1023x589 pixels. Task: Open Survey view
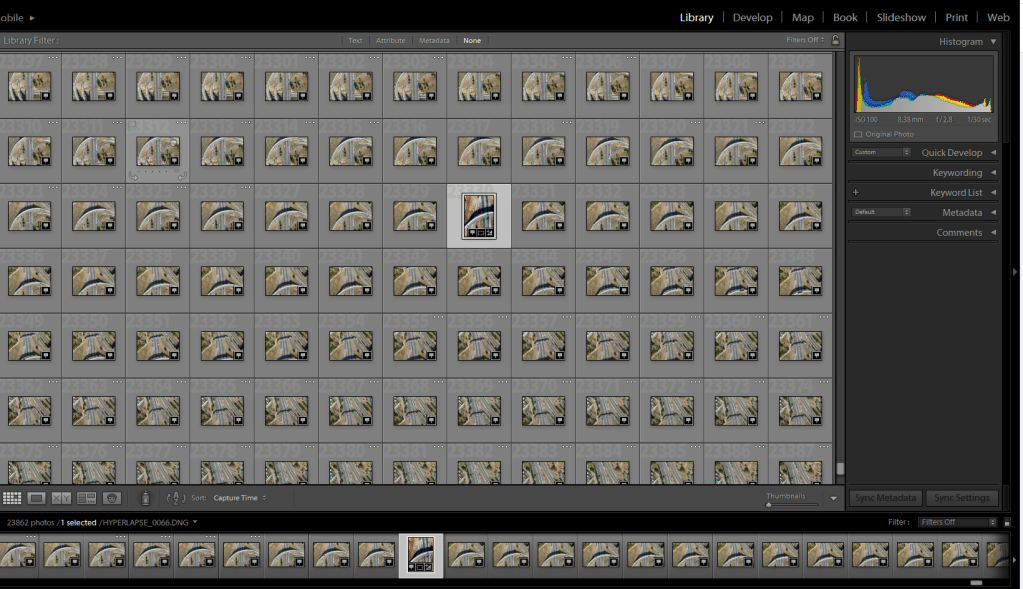(x=86, y=498)
